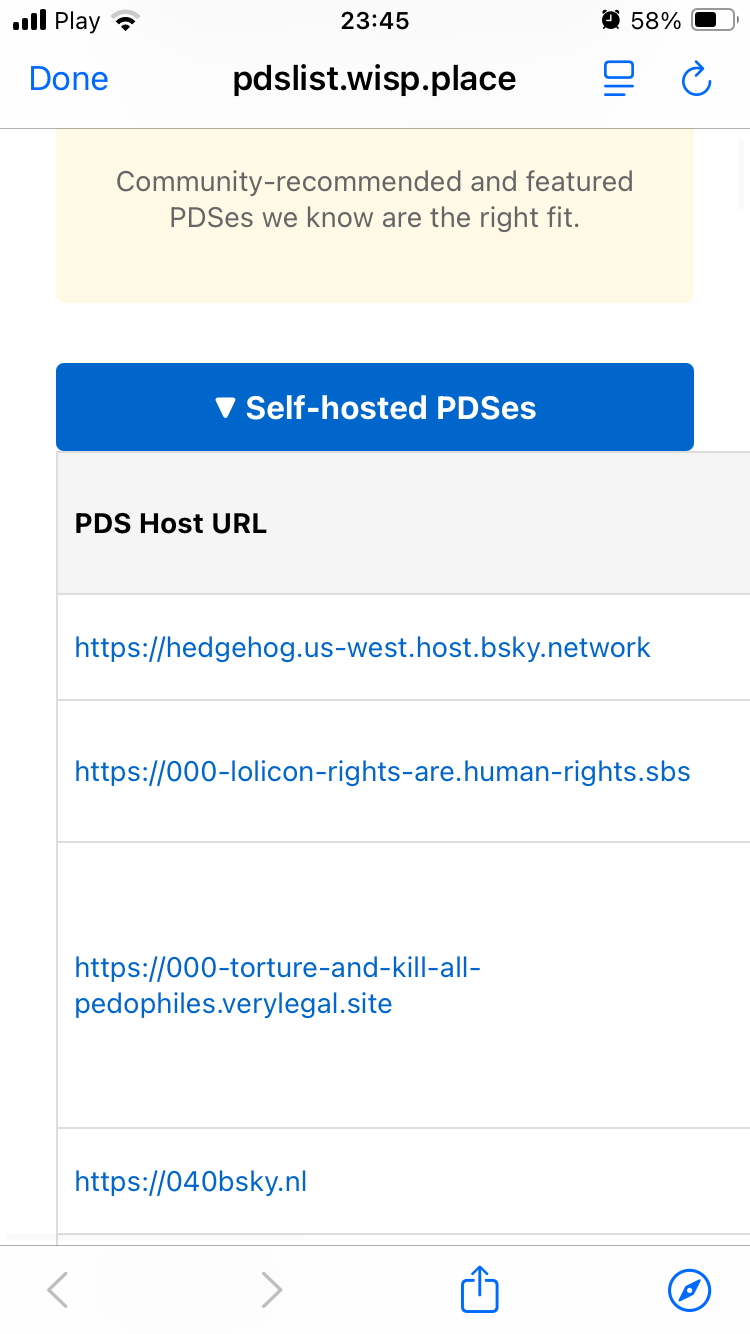Open the share sheet icon

[x=480, y=1289]
